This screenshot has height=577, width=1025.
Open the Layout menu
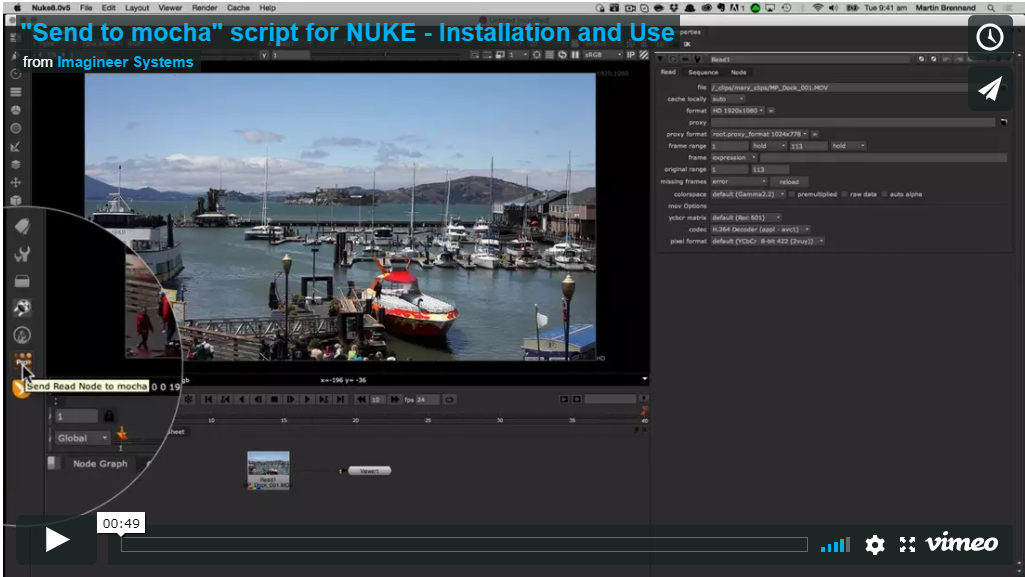click(137, 8)
